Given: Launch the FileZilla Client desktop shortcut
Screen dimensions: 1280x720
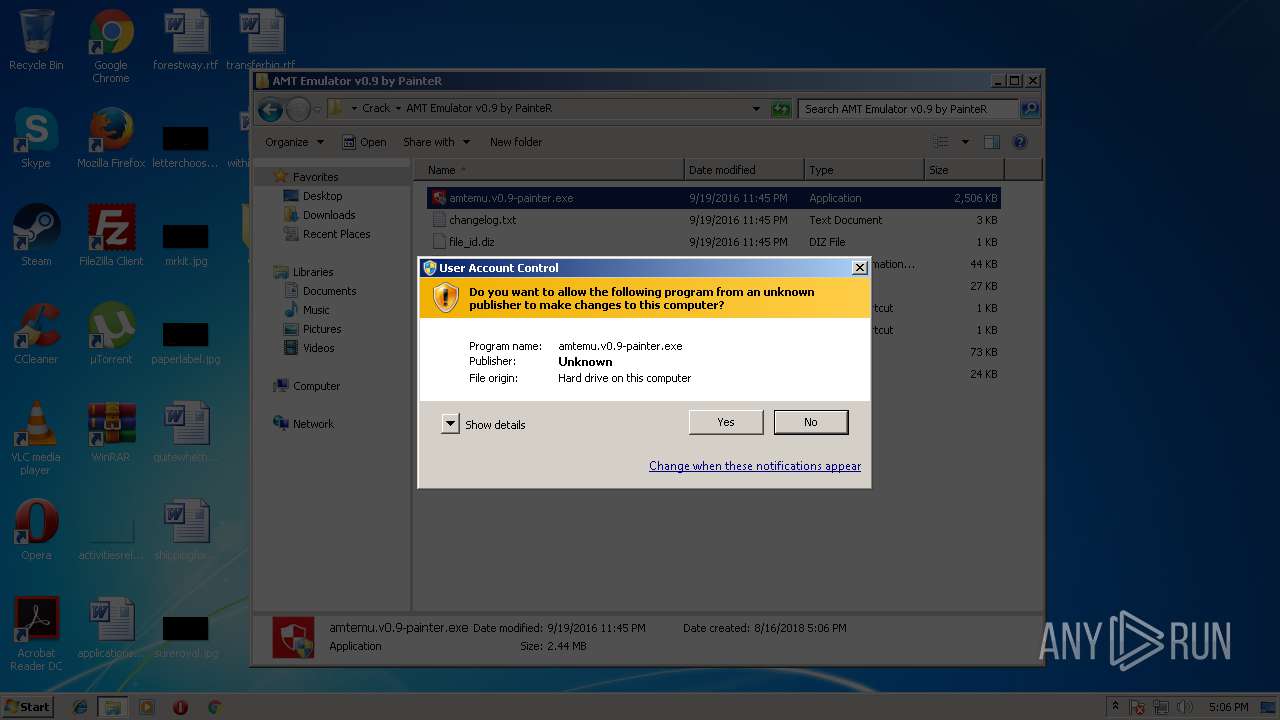Looking at the screenshot, I should tap(111, 236).
